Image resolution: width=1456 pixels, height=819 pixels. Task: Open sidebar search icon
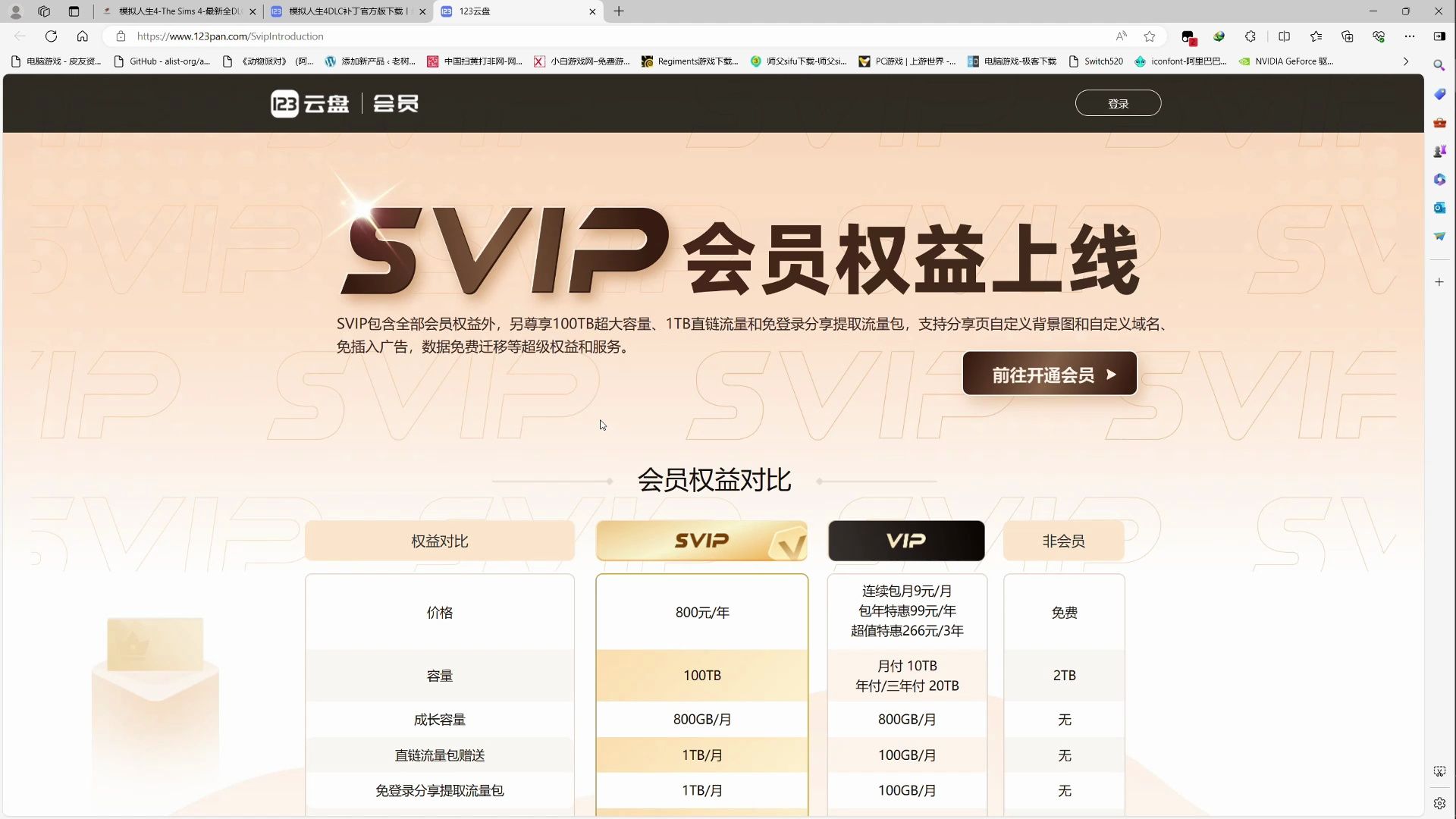click(x=1439, y=65)
